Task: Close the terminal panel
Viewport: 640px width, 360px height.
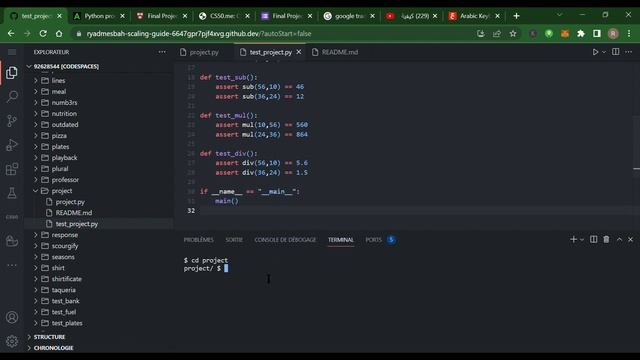Action: (x=631, y=240)
